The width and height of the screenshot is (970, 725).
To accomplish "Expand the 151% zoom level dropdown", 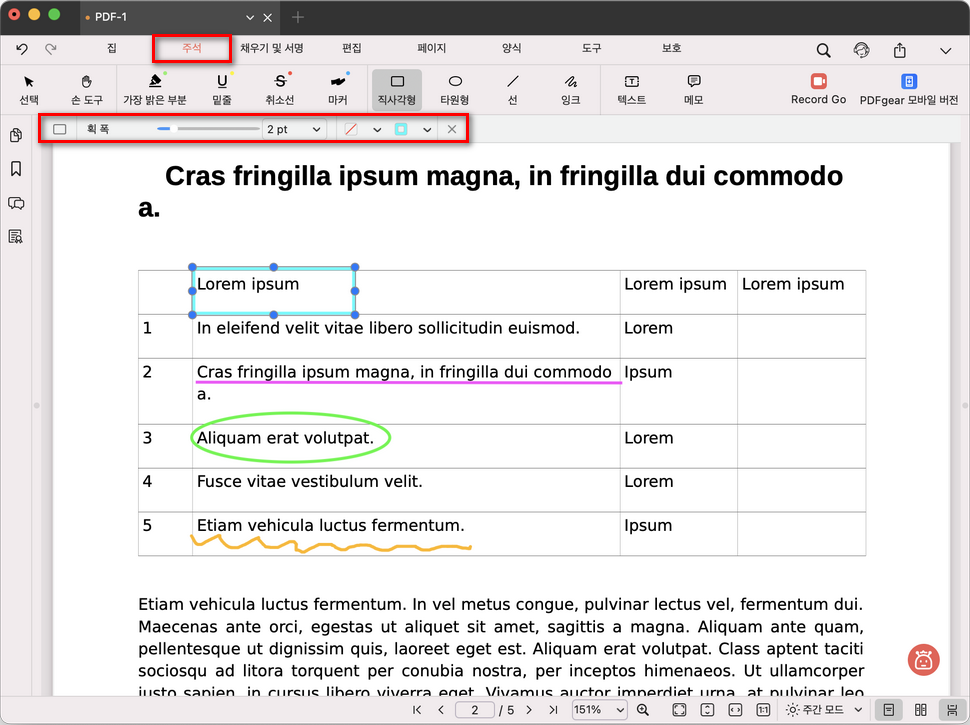I will [599, 709].
